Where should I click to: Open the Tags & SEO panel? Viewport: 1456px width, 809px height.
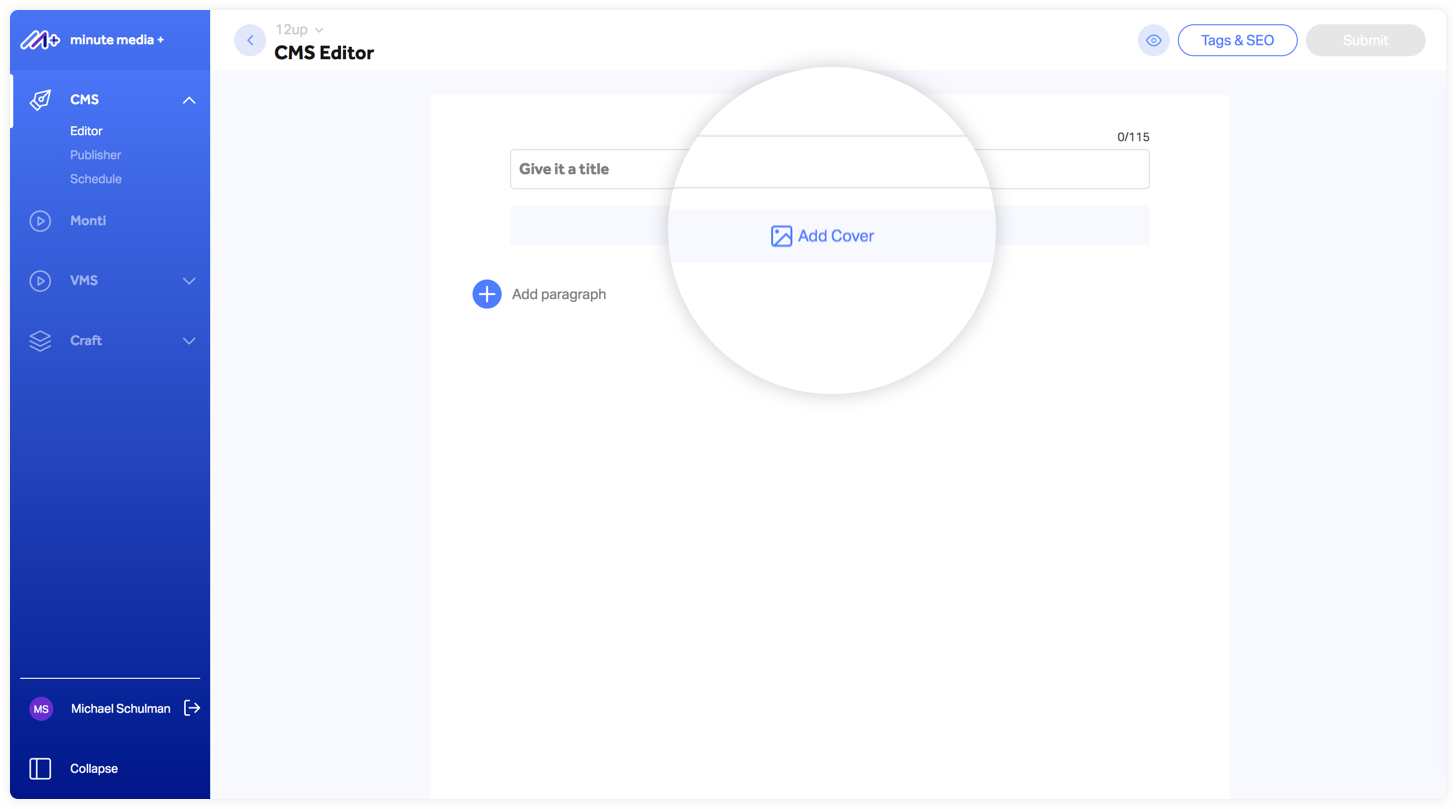1238,40
